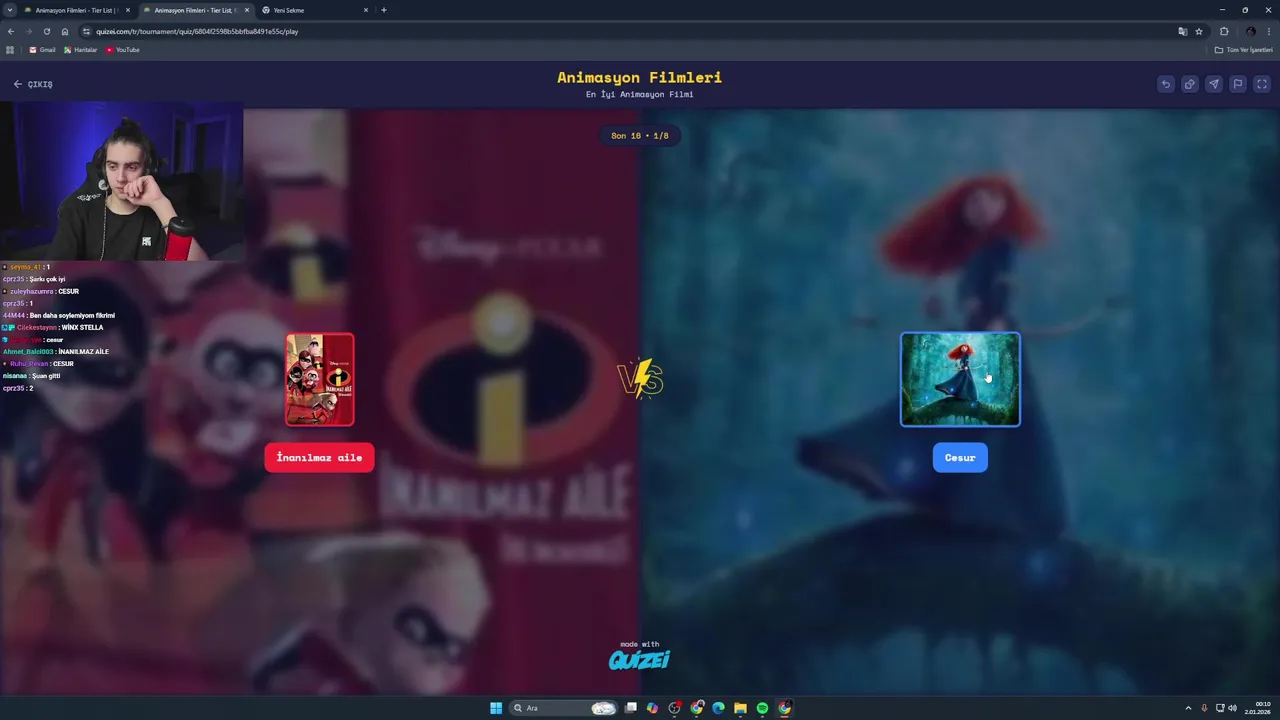Viewport: 1280px width, 720px height.
Task: Expand the hidden system tray icons chevron
Action: (1188, 708)
